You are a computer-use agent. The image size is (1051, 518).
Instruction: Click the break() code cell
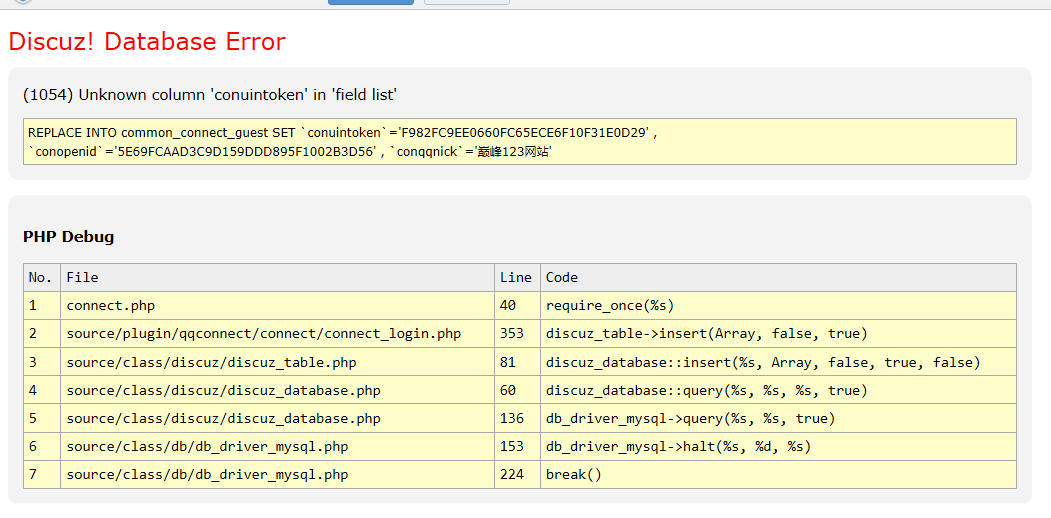pos(574,474)
